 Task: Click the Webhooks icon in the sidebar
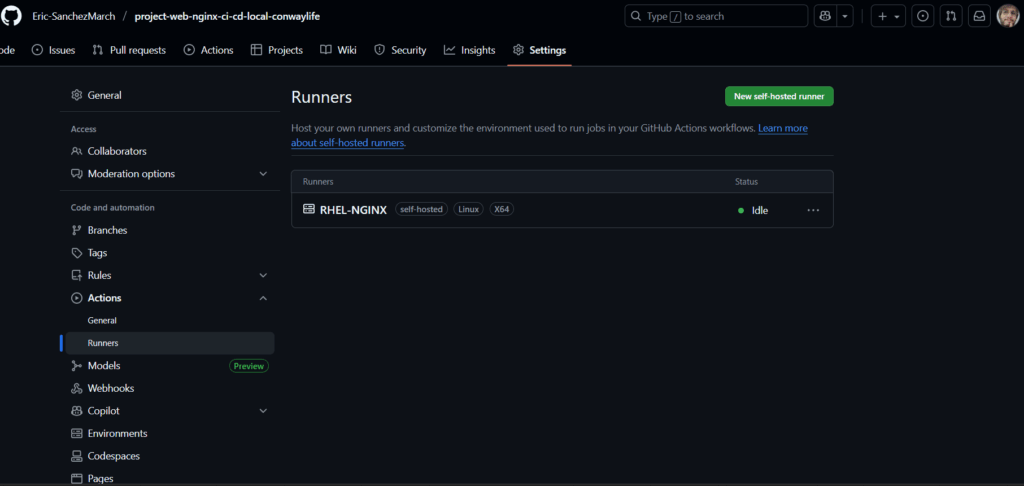tap(76, 388)
